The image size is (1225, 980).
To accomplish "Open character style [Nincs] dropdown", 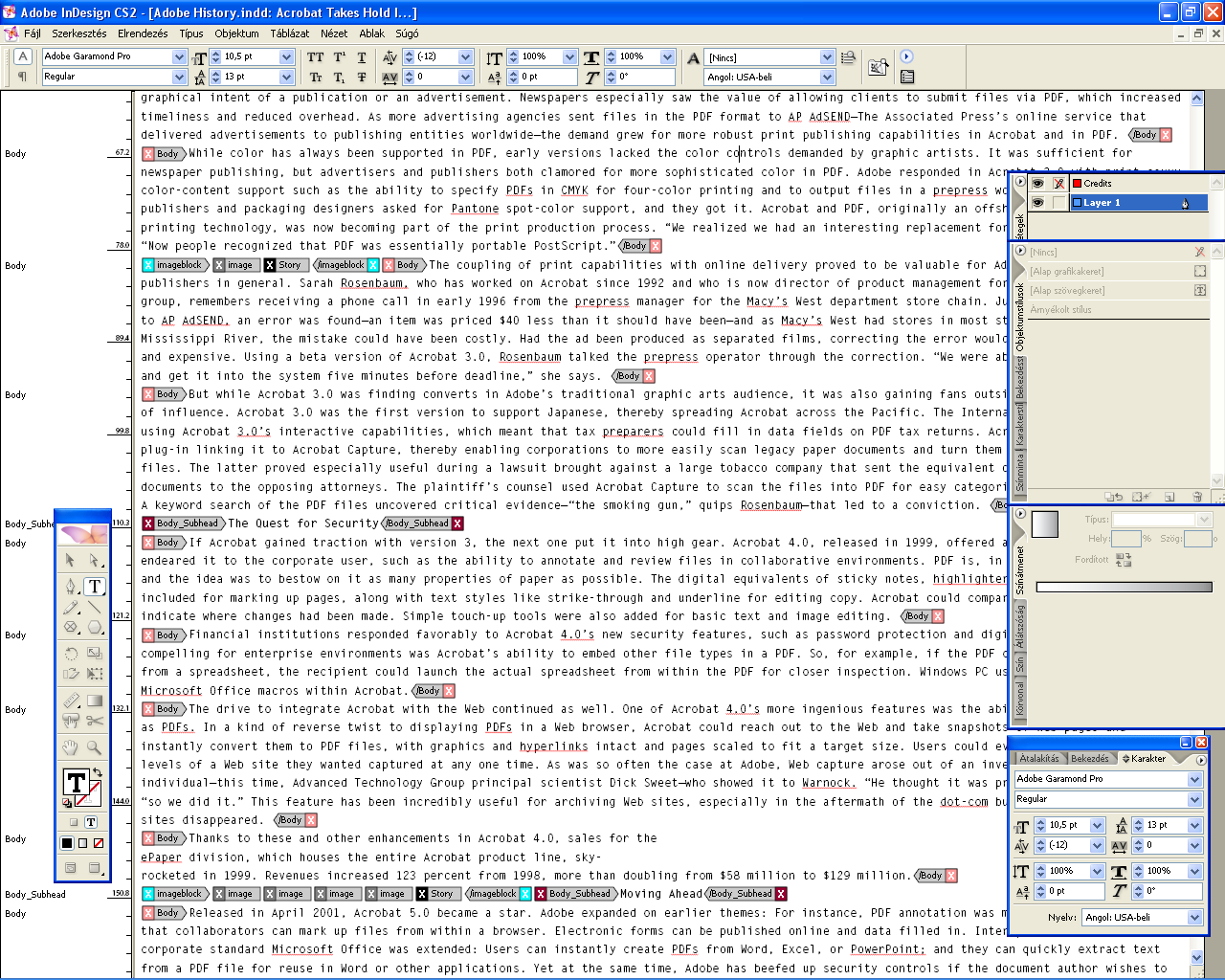I will tap(827, 57).
